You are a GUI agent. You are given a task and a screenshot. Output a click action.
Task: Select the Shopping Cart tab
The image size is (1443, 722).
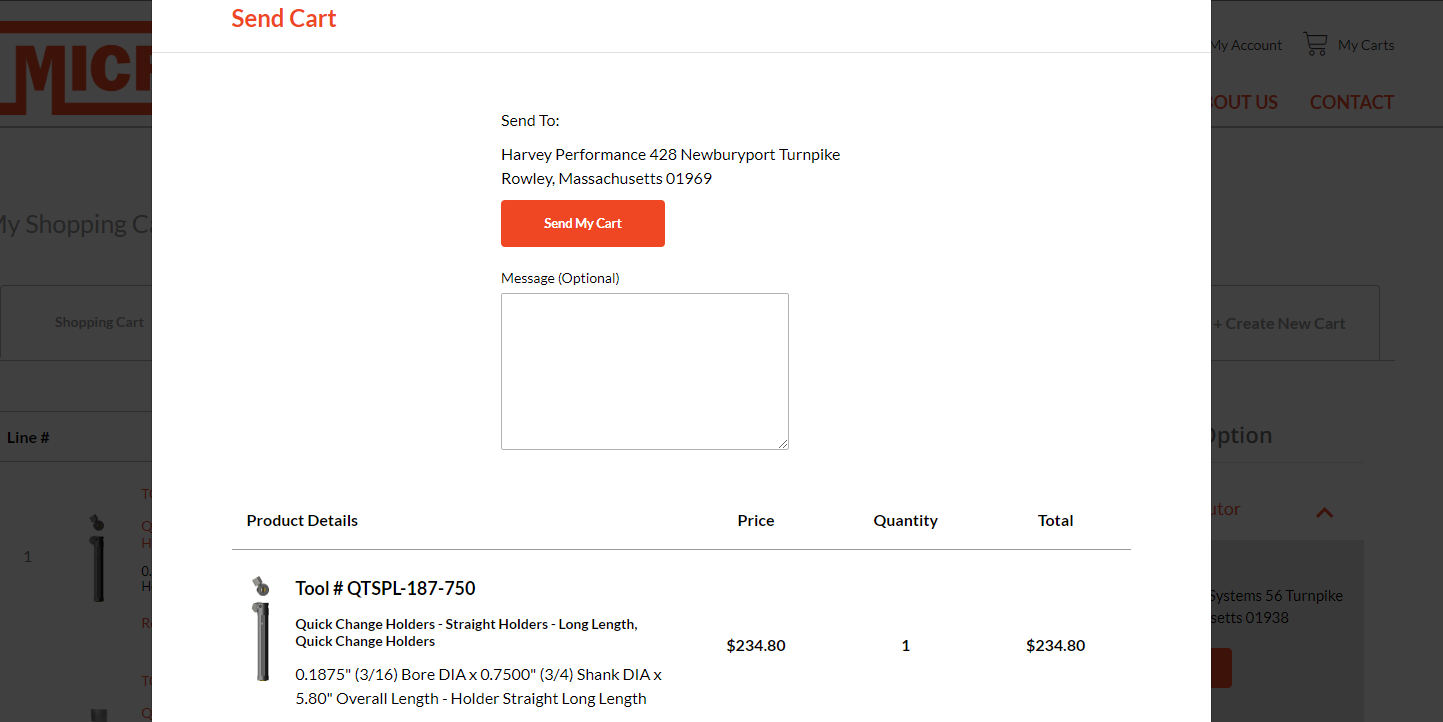(x=99, y=322)
